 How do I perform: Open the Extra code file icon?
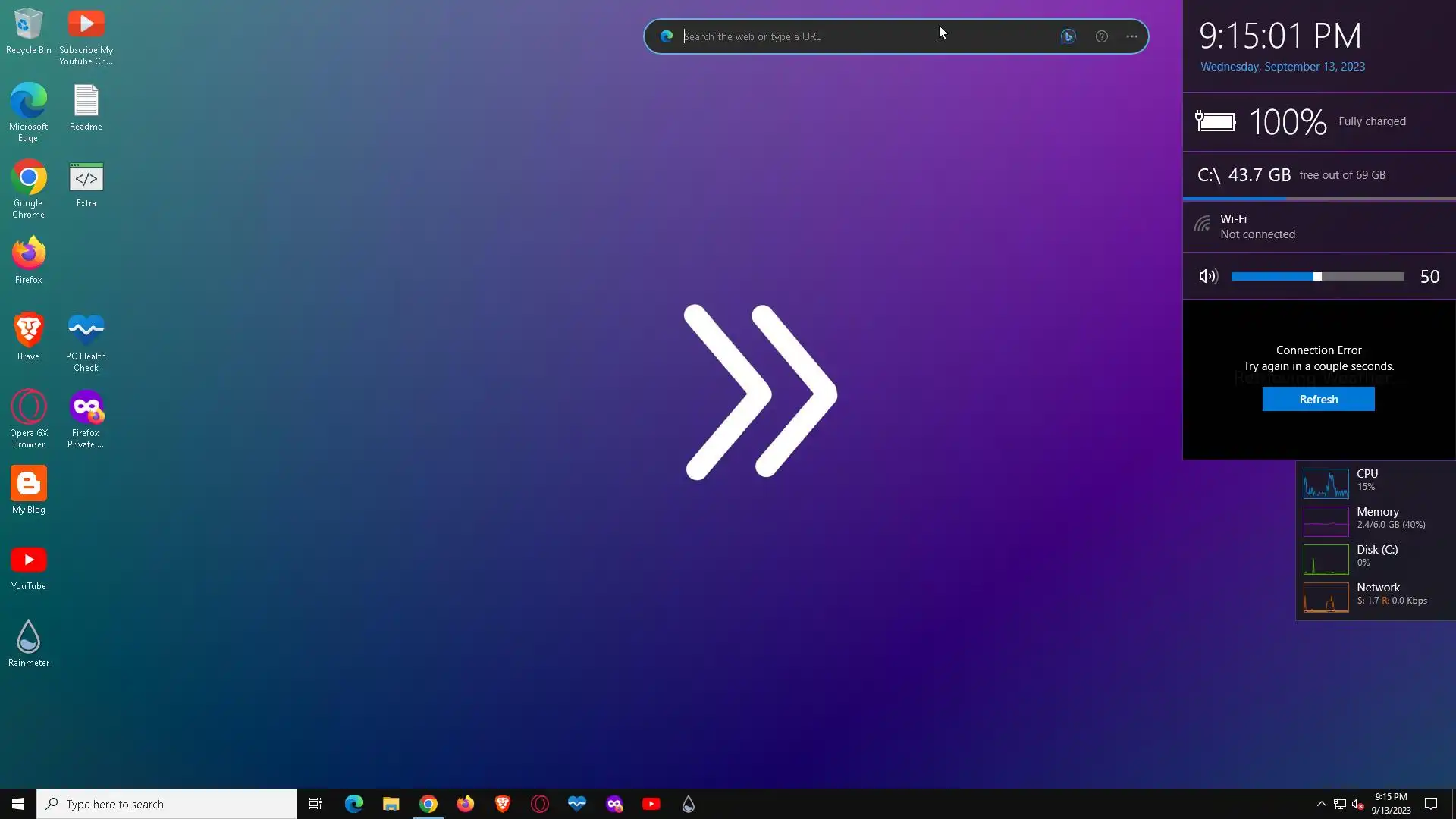tap(86, 178)
